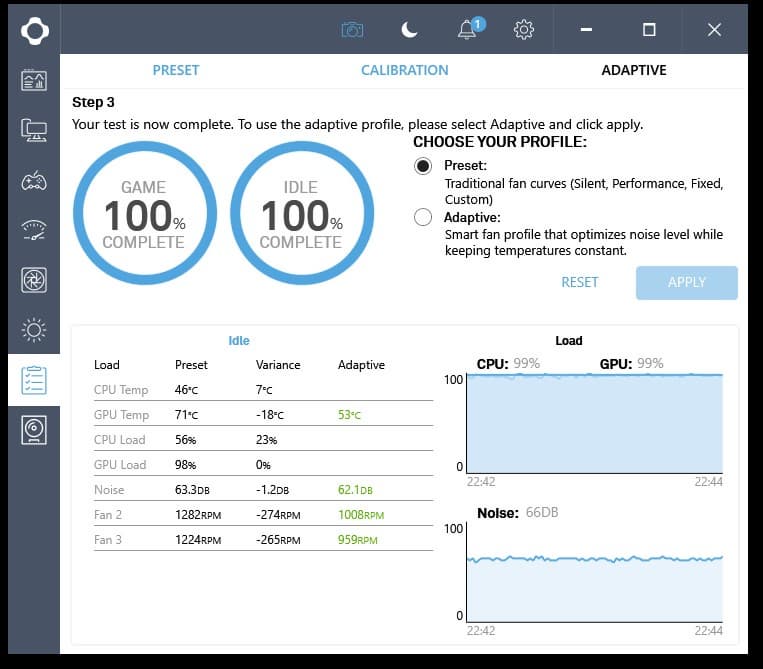Select the Preset profile radio button
Image resolution: width=763 pixels, height=669 pixels.
[423, 166]
